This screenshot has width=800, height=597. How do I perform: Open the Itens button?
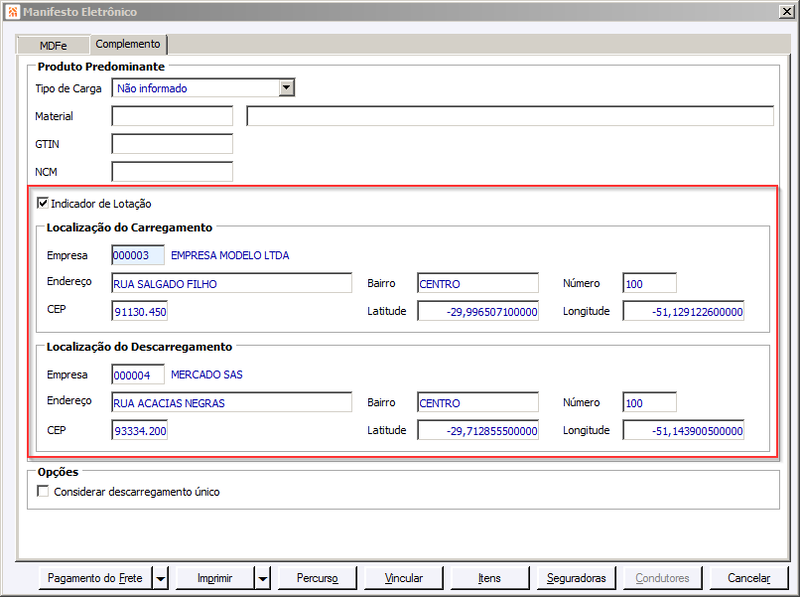[490, 578]
